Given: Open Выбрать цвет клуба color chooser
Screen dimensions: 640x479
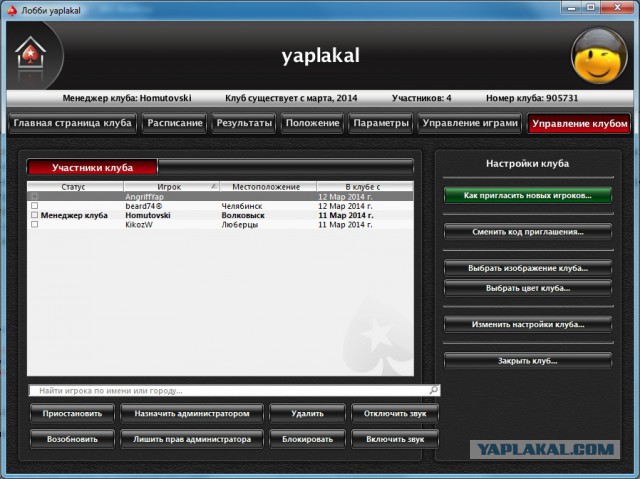Looking at the screenshot, I should (x=528, y=288).
